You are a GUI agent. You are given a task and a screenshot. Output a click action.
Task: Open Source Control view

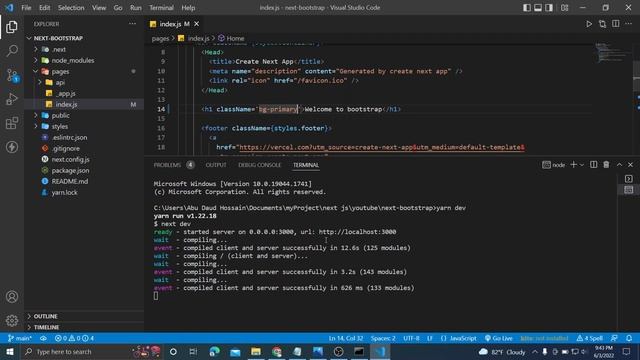12,75
